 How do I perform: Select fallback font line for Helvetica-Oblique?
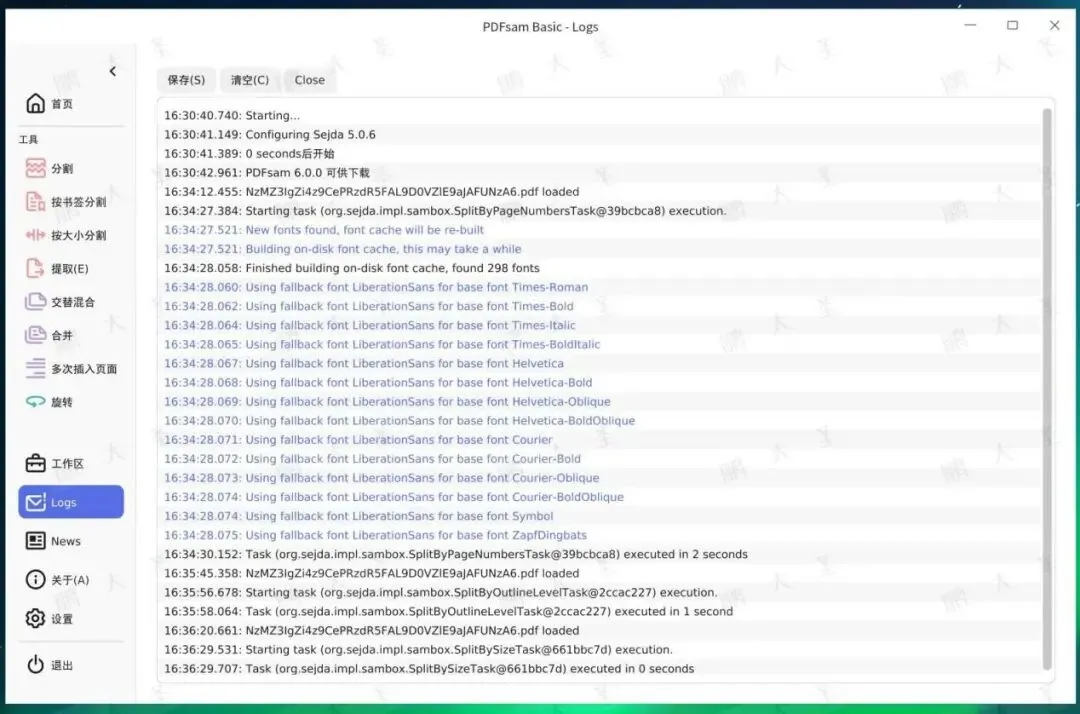pyautogui.click(x=599, y=401)
